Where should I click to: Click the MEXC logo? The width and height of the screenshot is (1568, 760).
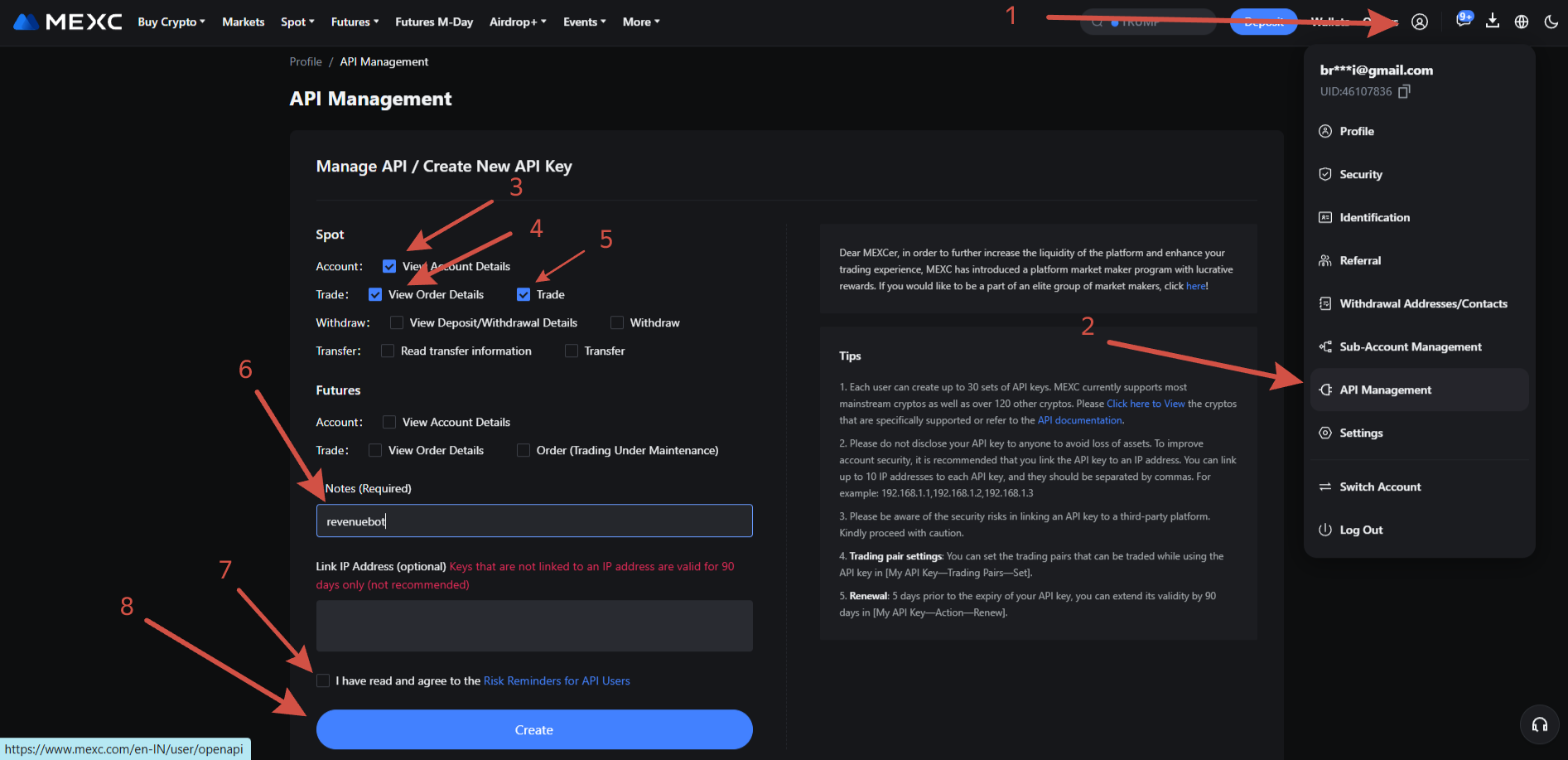pos(68,22)
